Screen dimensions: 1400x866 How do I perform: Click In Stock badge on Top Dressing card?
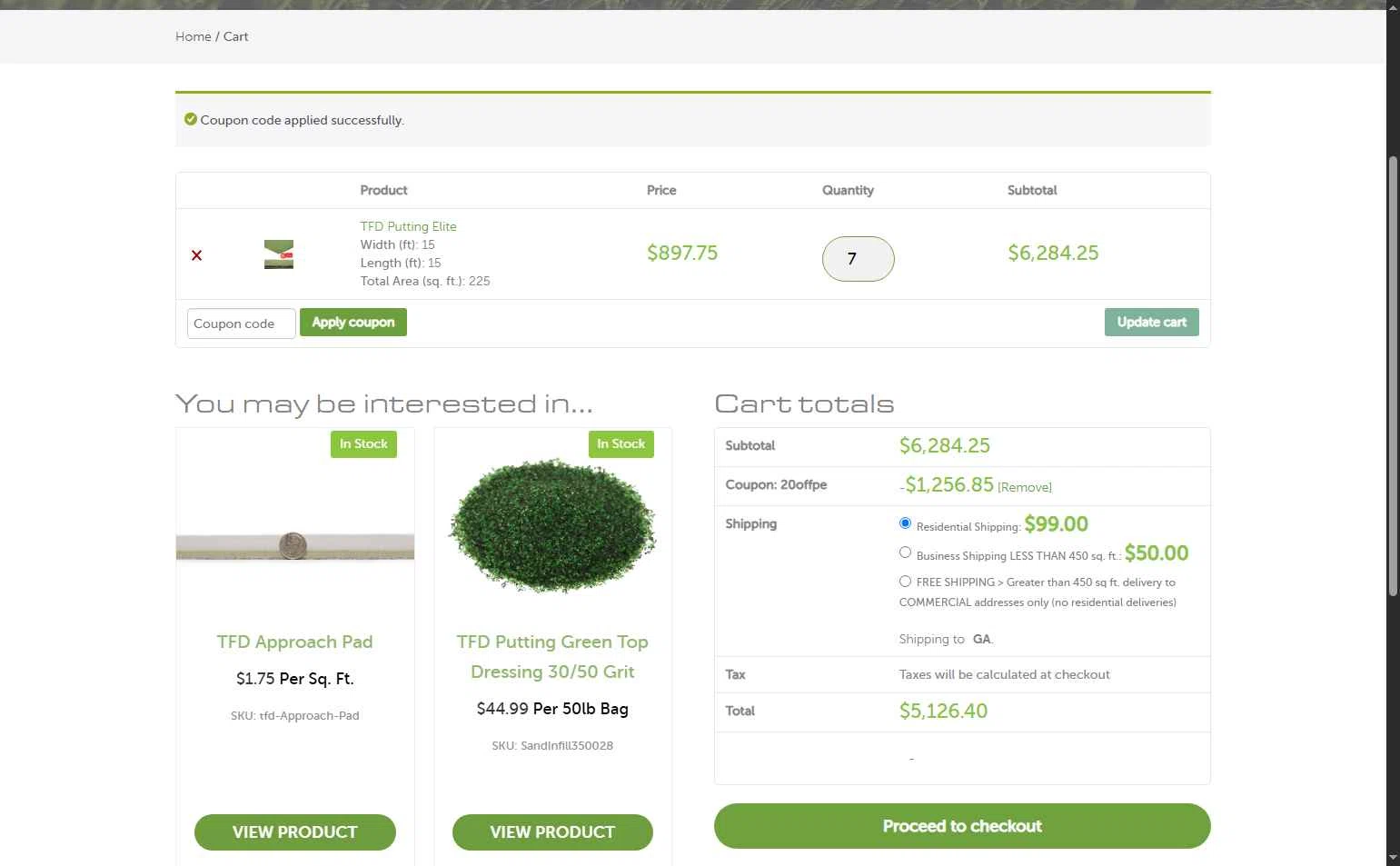click(x=621, y=443)
